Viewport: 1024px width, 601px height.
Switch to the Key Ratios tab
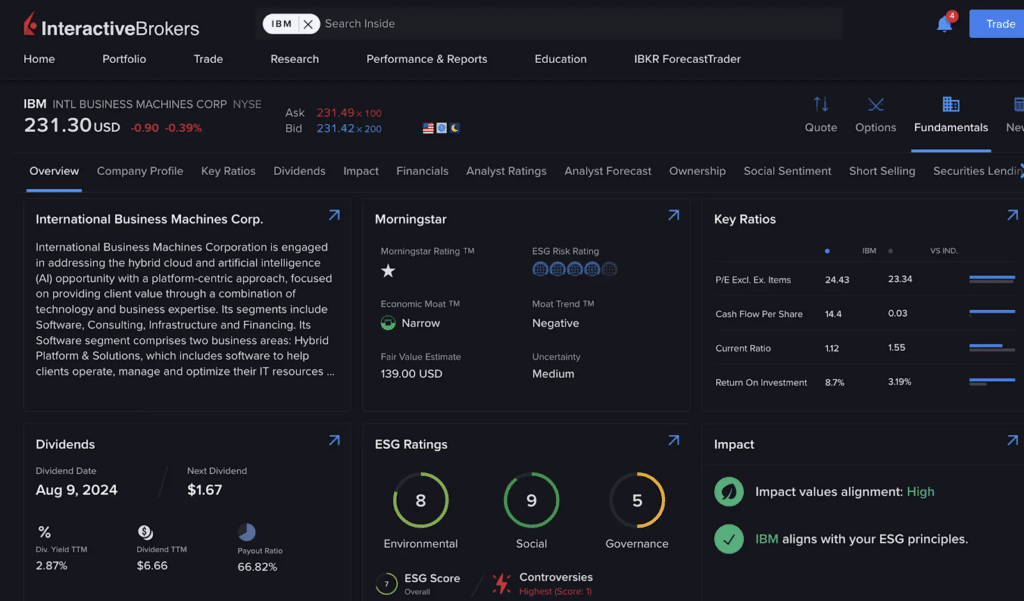[x=228, y=171]
